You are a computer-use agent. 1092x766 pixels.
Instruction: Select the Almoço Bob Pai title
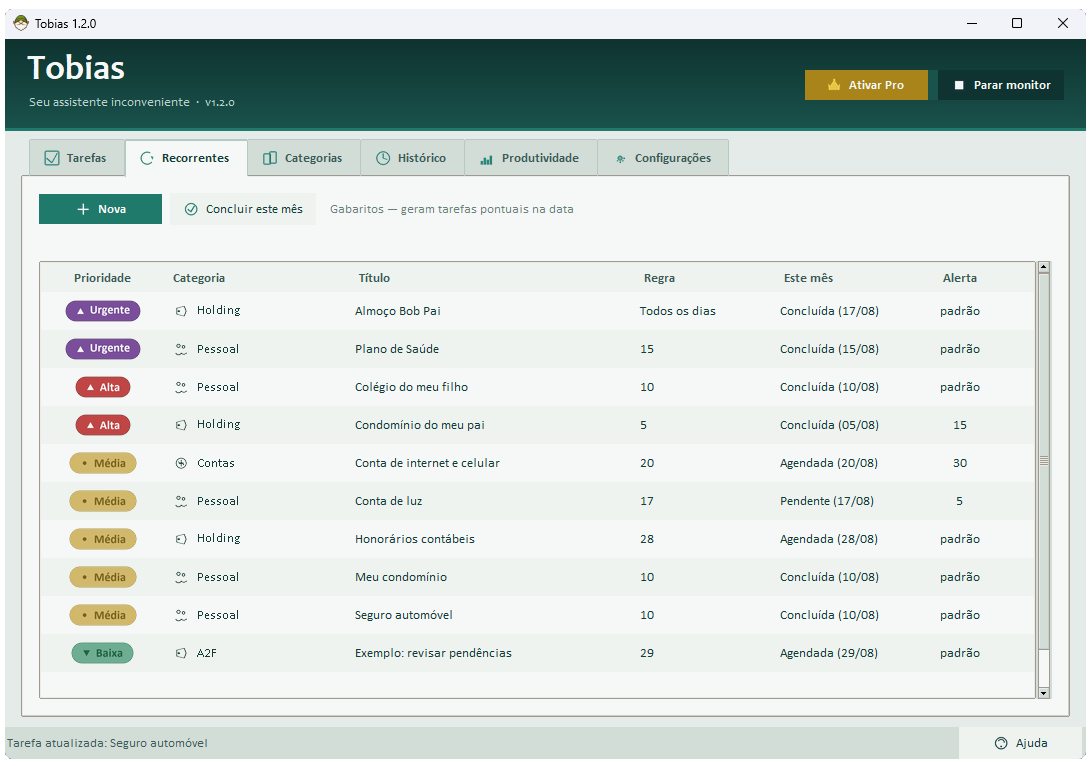[398, 311]
